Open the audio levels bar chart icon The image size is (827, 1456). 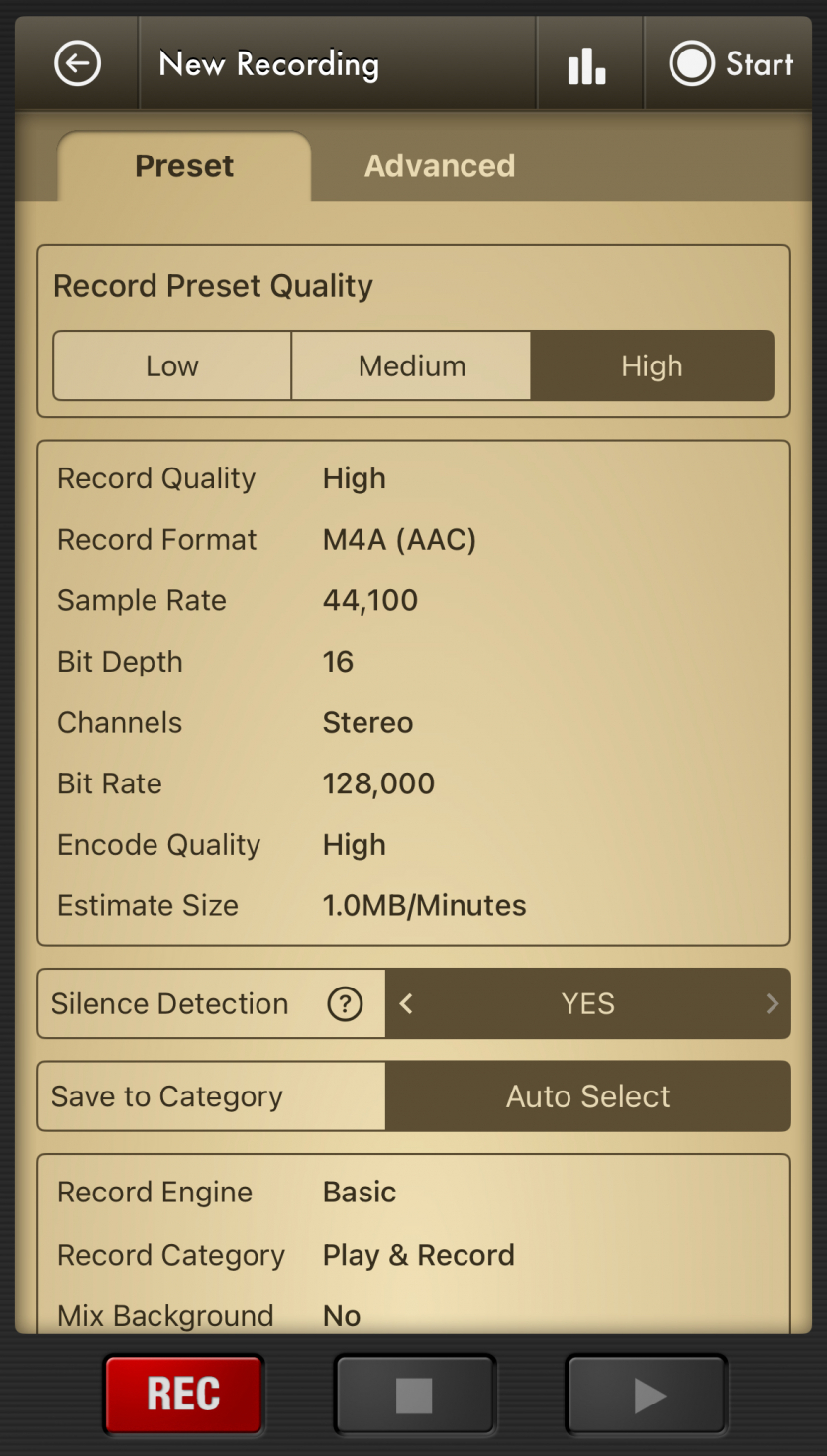[x=586, y=65]
